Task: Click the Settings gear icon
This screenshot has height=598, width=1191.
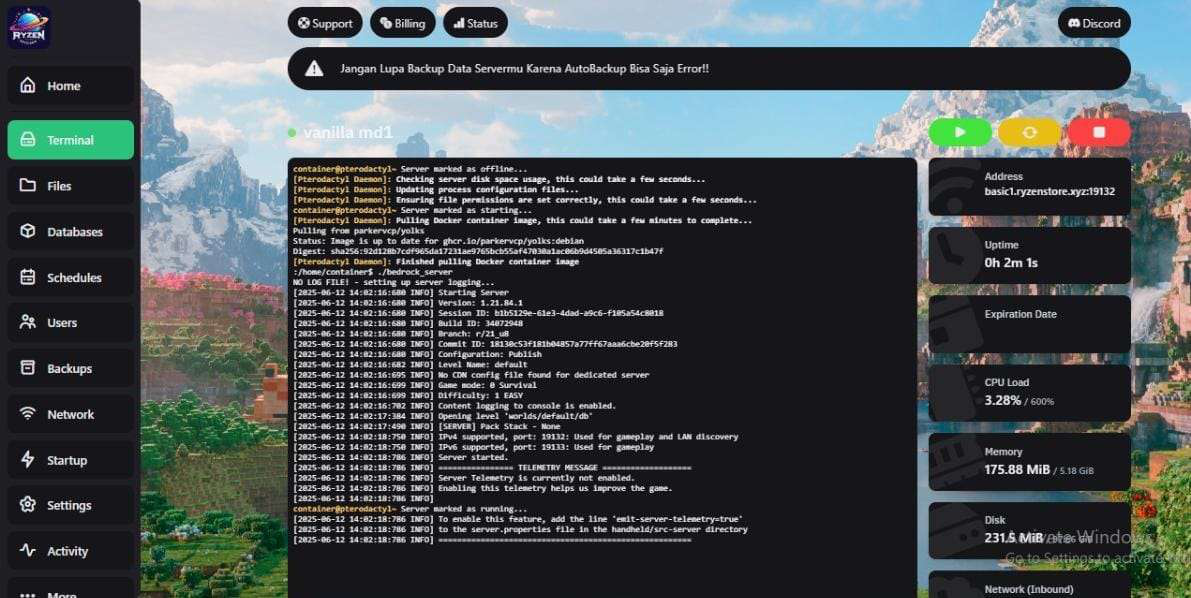Action: (x=28, y=505)
